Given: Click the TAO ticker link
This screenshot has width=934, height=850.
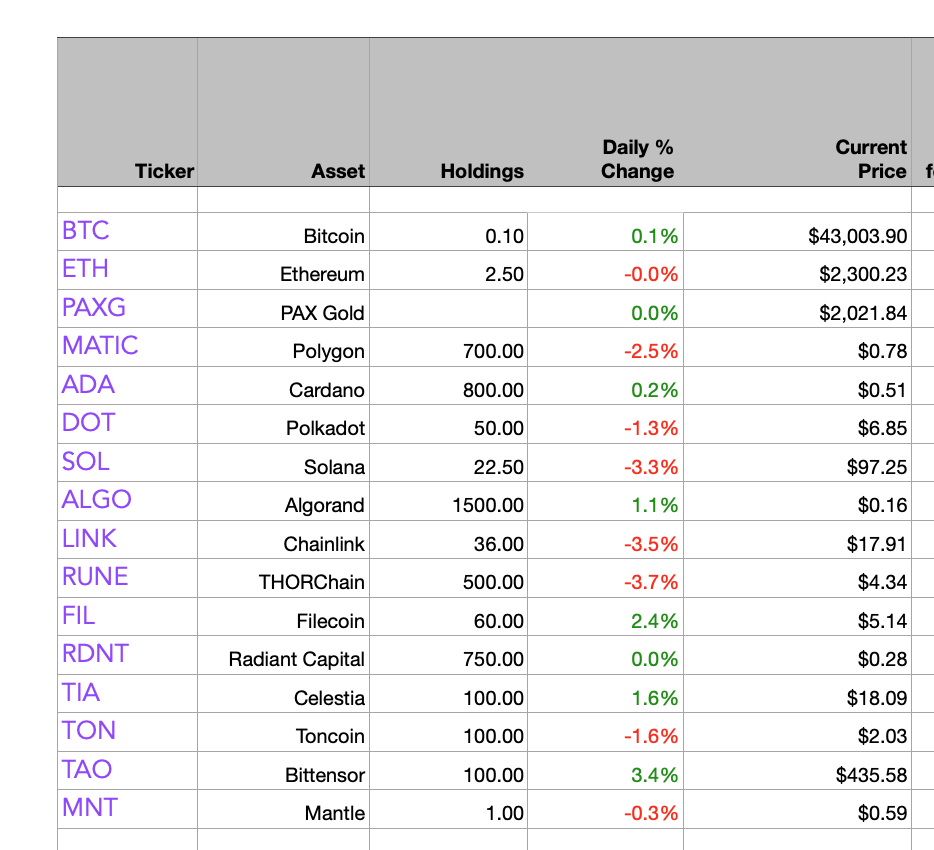Looking at the screenshot, I should tap(87, 770).
